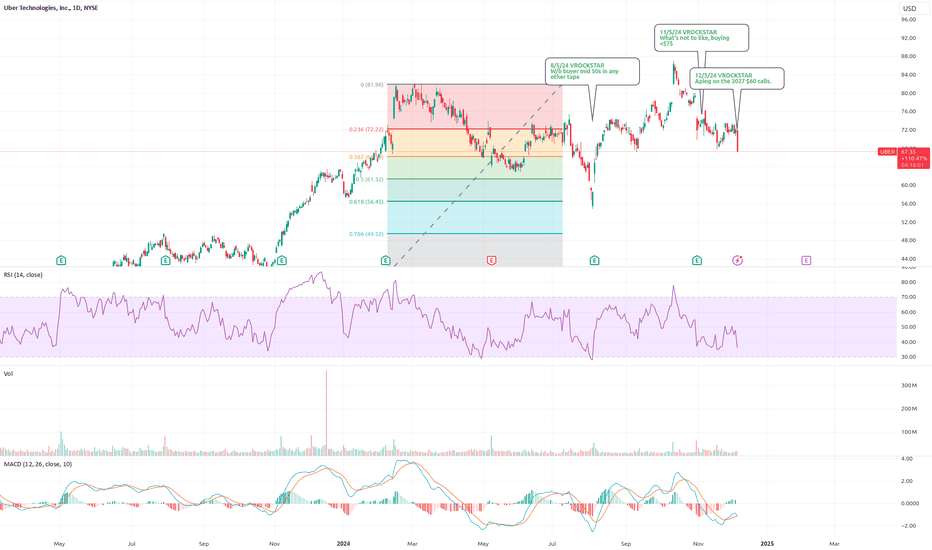Click 40.00 on the RSI scale
Screen dimensions: 932x550
pyautogui.click(x=908, y=342)
